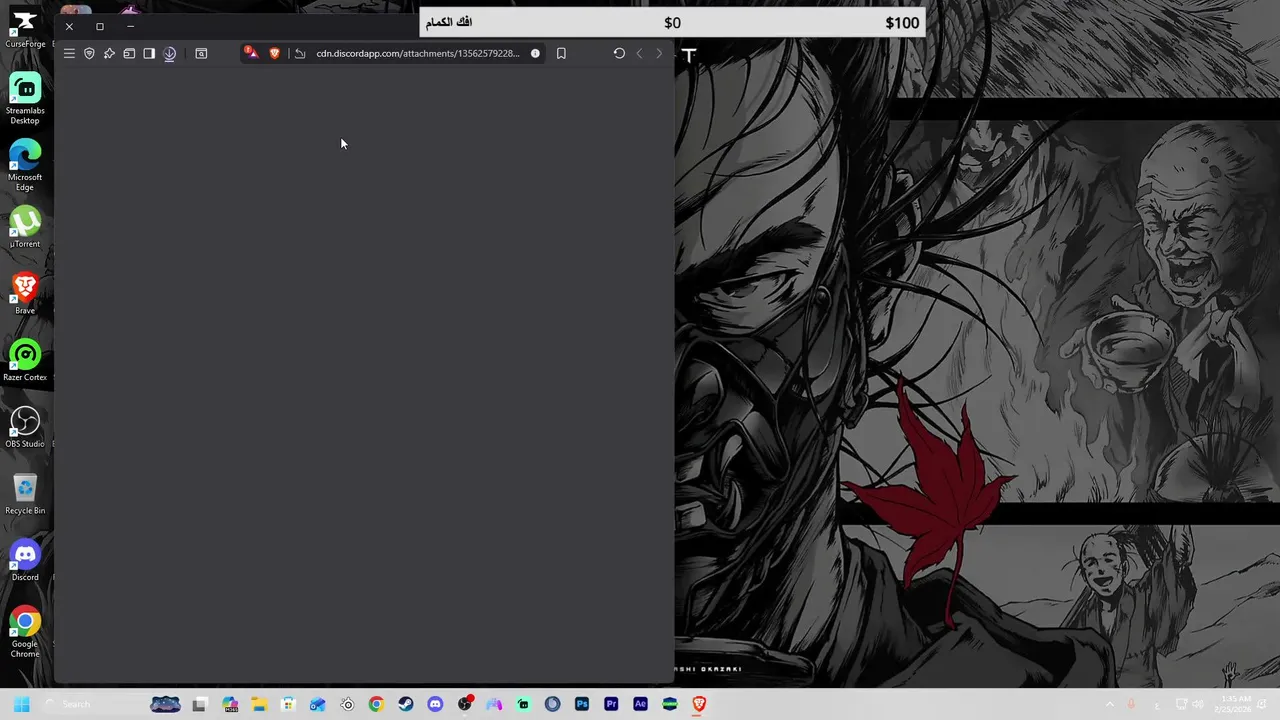
Task: Open the Brave desktop shortcut
Action: (x=25, y=294)
